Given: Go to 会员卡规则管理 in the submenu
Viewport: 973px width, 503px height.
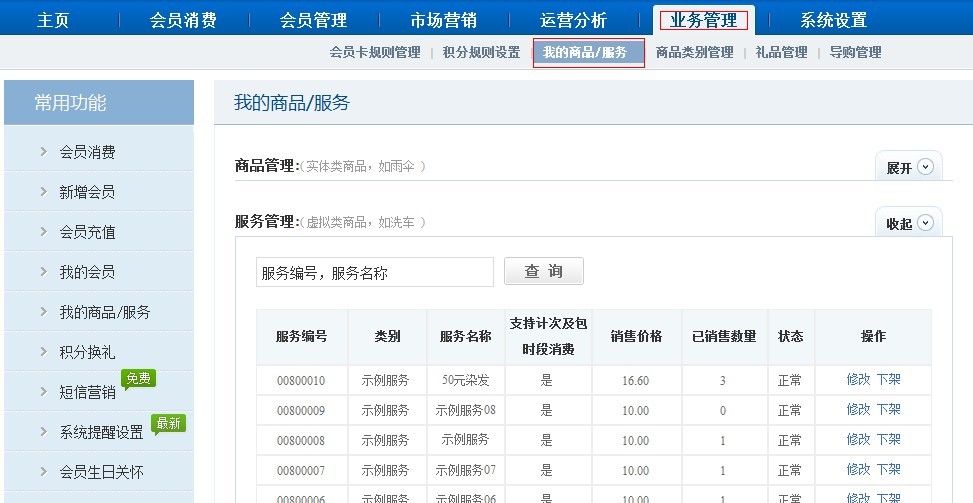Looking at the screenshot, I should [x=375, y=53].
